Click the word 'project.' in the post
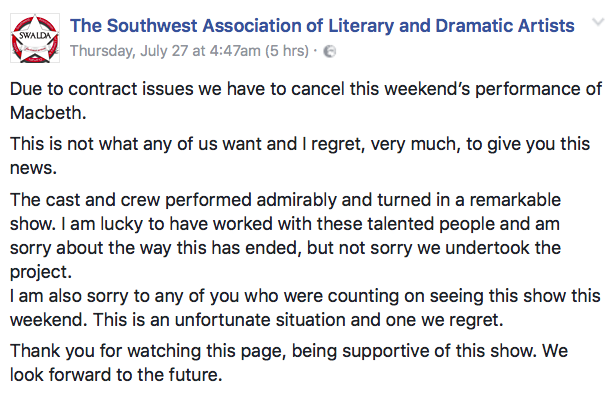The height and width of the screenshot is (400, 610). click(x=41, y=272)
